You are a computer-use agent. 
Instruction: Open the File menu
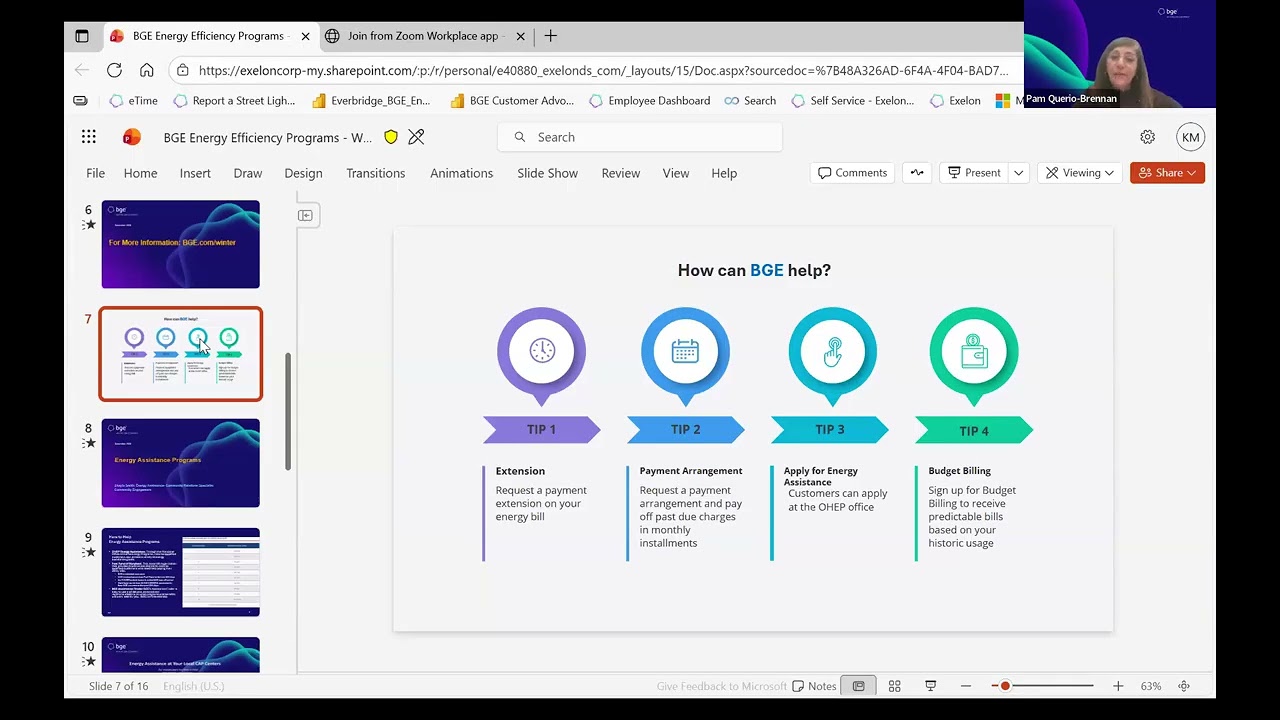95,173
